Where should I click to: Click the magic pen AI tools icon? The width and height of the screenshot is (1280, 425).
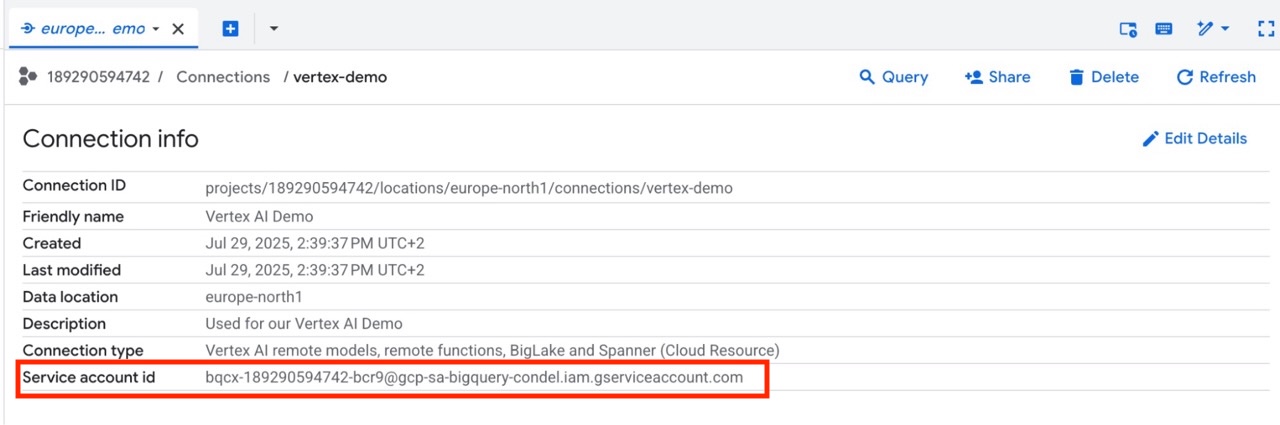1205,29
